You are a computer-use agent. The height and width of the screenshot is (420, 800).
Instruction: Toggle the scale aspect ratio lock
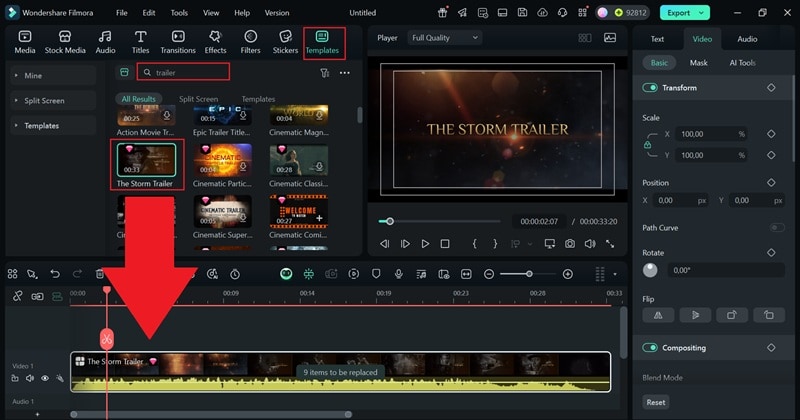coord(647,145)
